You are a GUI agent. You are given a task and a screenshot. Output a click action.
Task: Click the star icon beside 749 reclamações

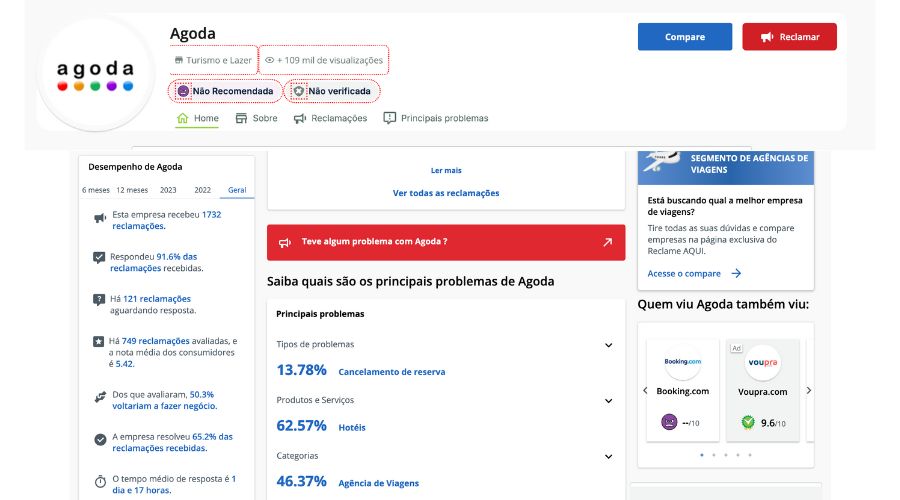(98, 342)
